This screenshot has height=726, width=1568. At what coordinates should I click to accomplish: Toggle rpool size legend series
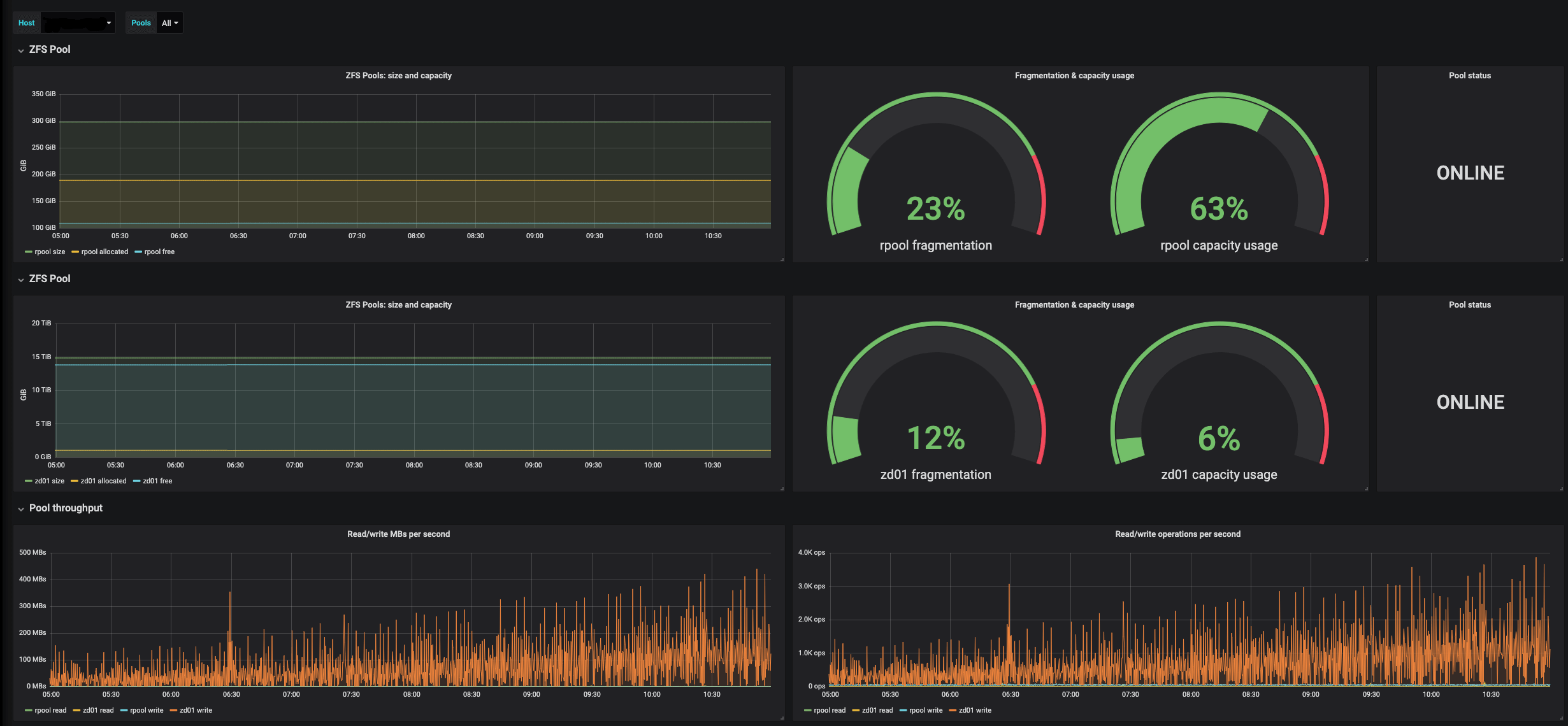[x=49, y=252]
